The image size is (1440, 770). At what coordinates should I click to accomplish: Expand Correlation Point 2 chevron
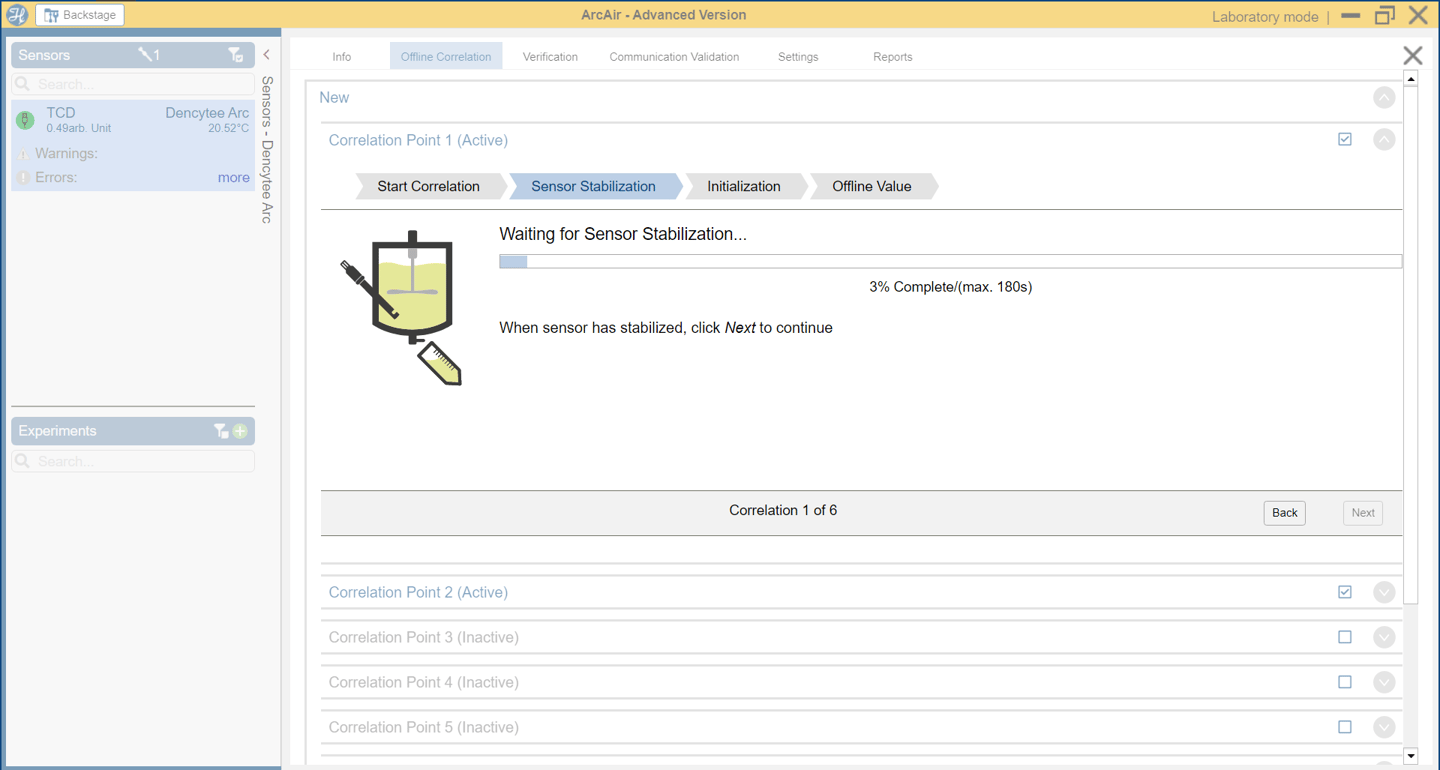pyautogui.click(x=1384, y=592)
